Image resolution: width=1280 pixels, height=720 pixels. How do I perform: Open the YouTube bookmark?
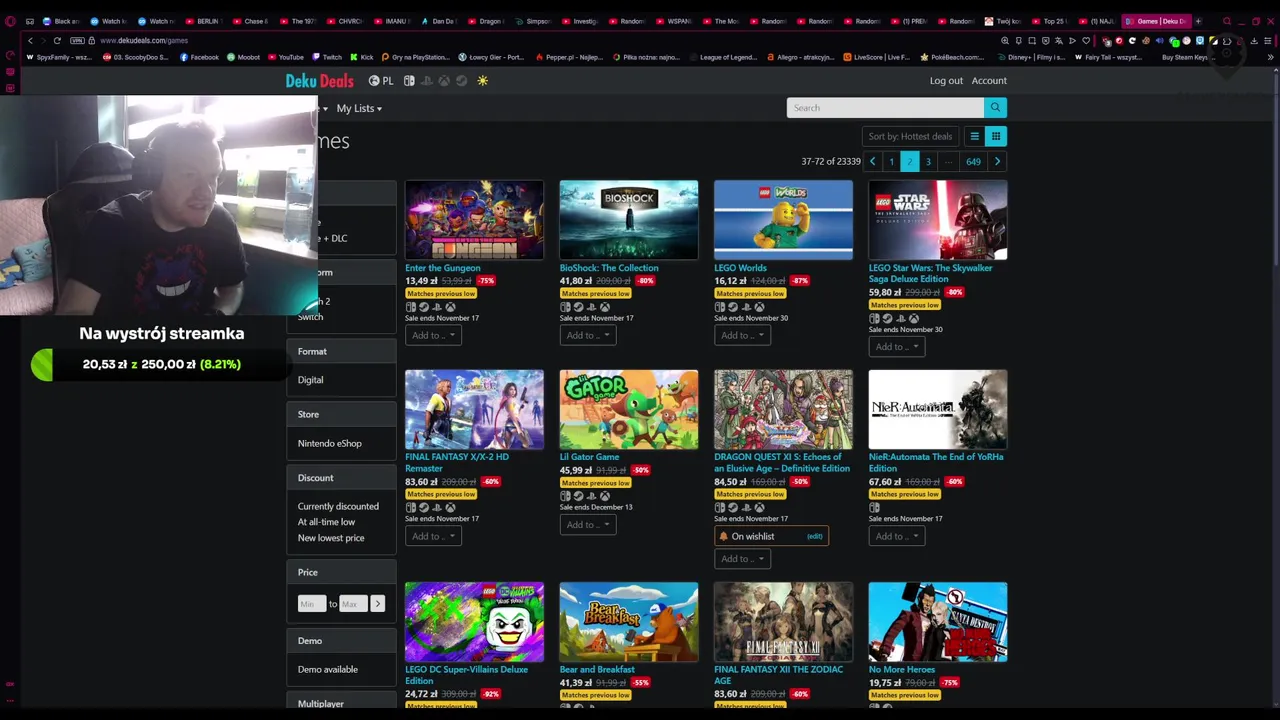coord(286,57)
